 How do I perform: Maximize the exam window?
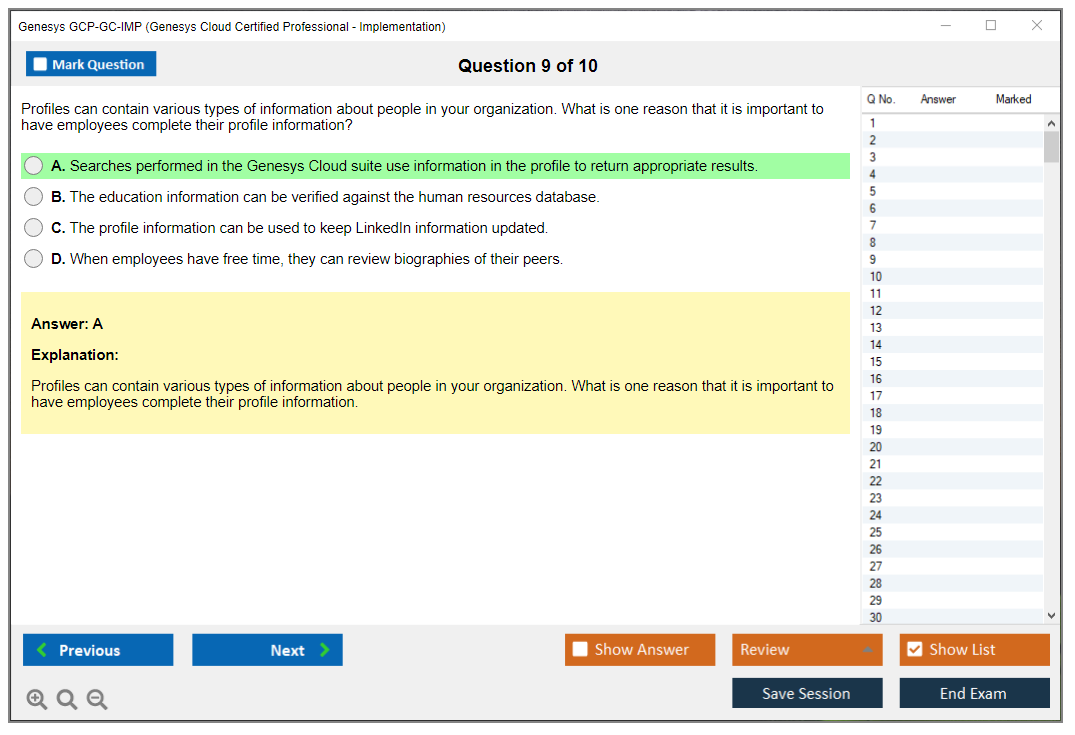[x=991, y=26]
